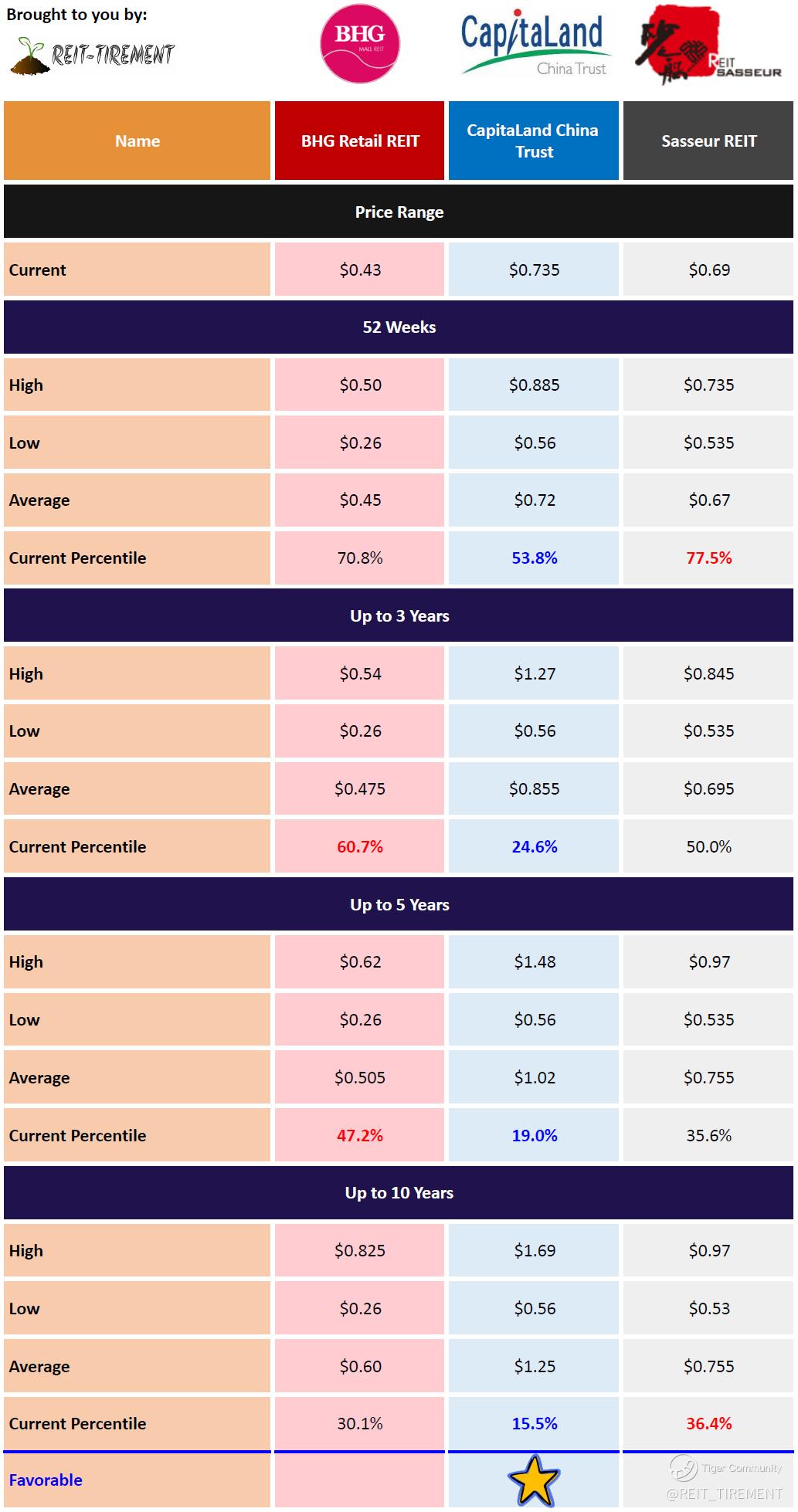This screenshot has width=798, height=1512.
Task: Click the pink BHG Mall REIT logo
Action: pyautogui.click(x=359, y=43)
